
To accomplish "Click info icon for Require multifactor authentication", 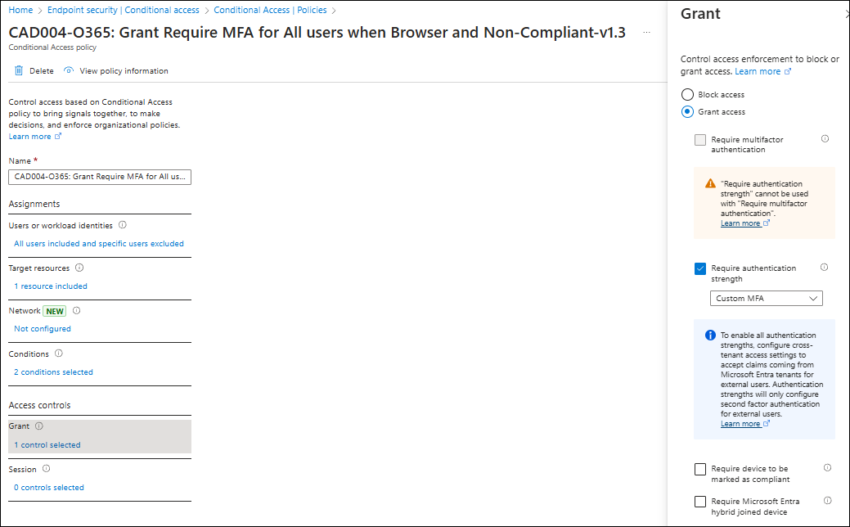I will [825, 140].
